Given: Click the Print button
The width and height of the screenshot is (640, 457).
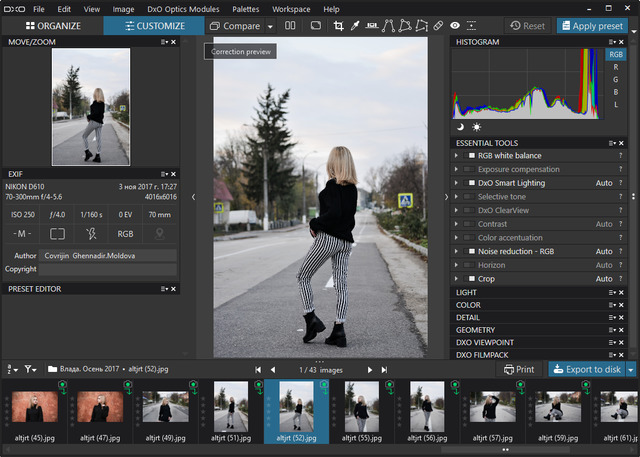Looking at the screenshot, I should point(519,369).
